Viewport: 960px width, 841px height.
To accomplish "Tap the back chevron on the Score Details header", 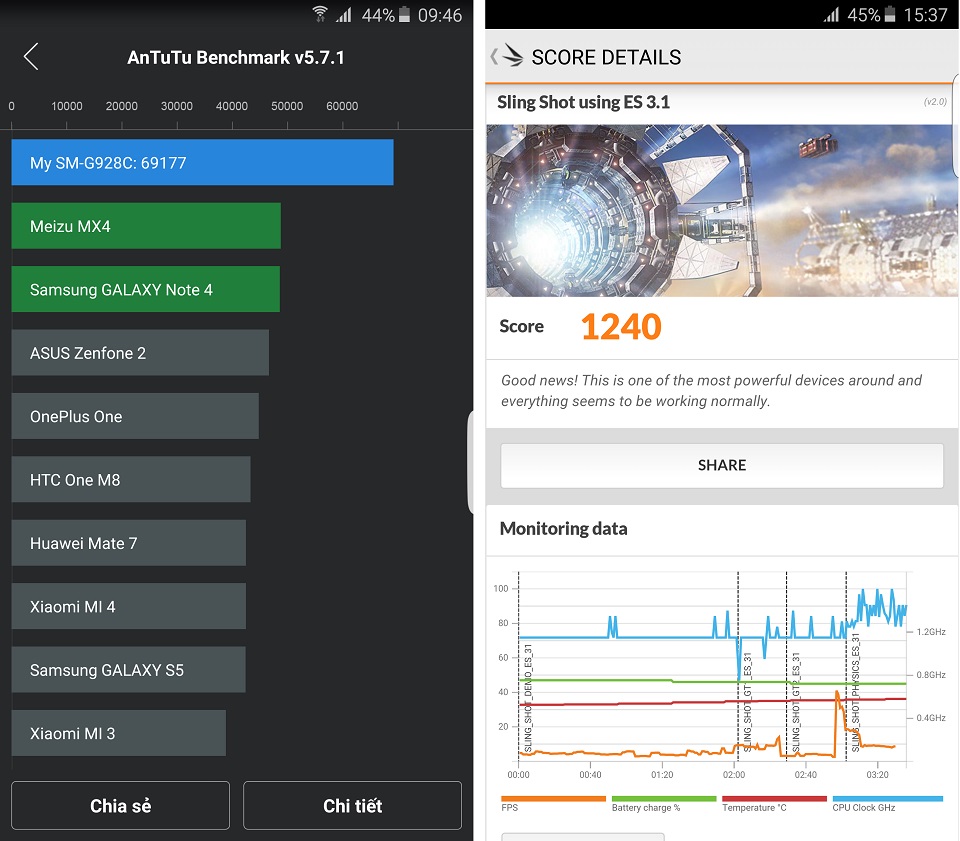I will 492,57.
